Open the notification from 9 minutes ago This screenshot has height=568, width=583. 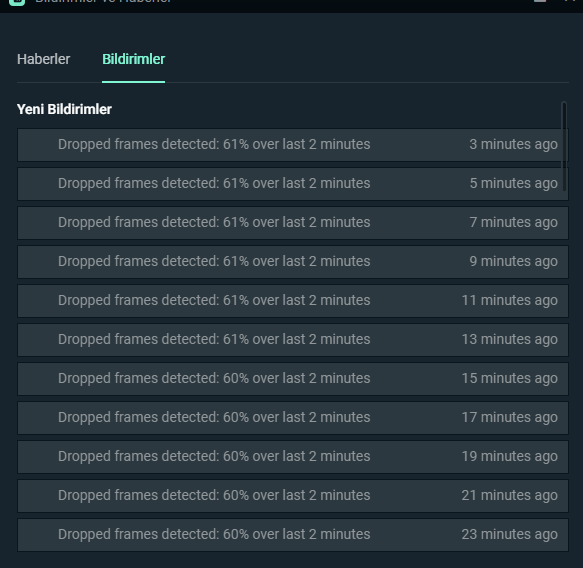293,262
